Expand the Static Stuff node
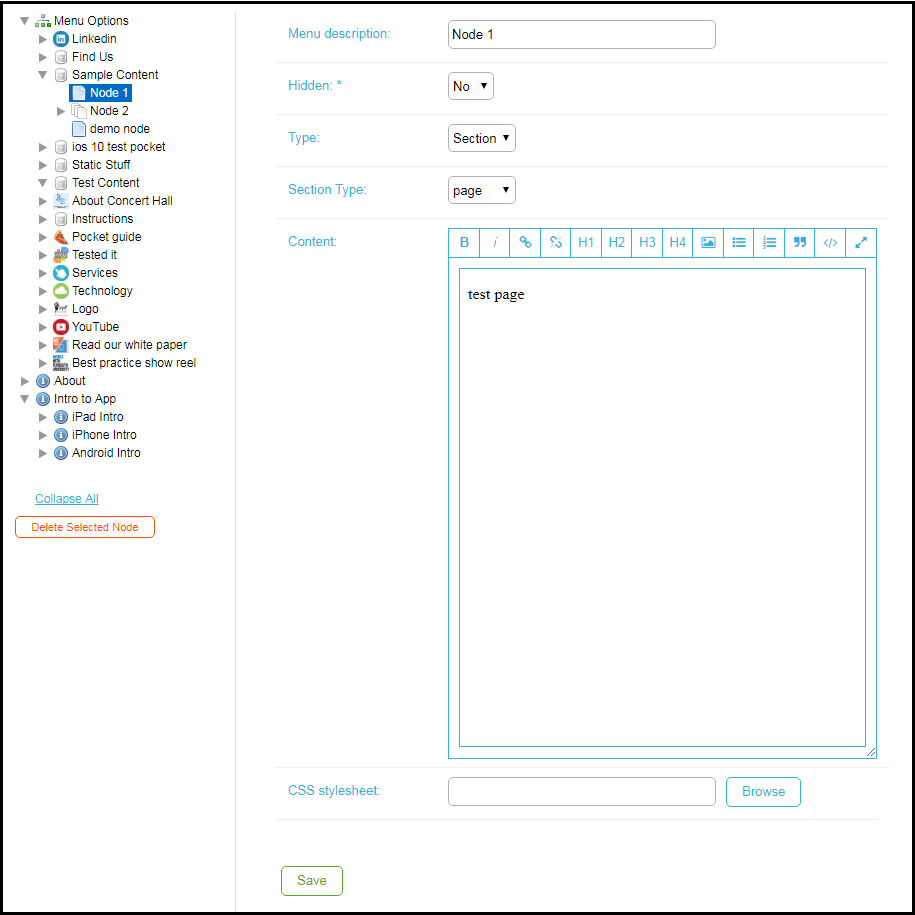The width and height of the screenshot is (915, 915). click(43, 165)
